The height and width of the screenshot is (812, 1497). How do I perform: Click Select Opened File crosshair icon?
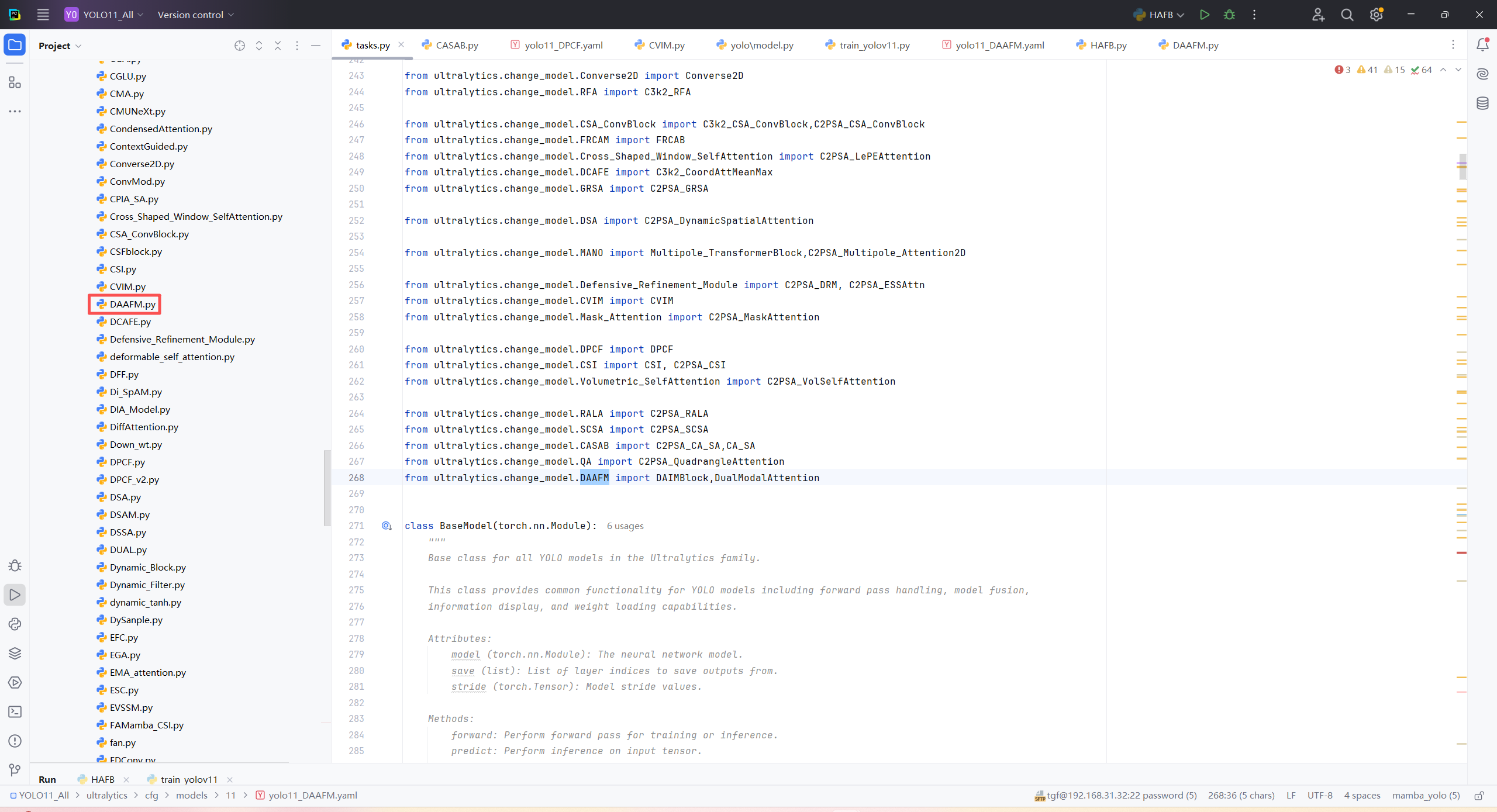(239, 46)
